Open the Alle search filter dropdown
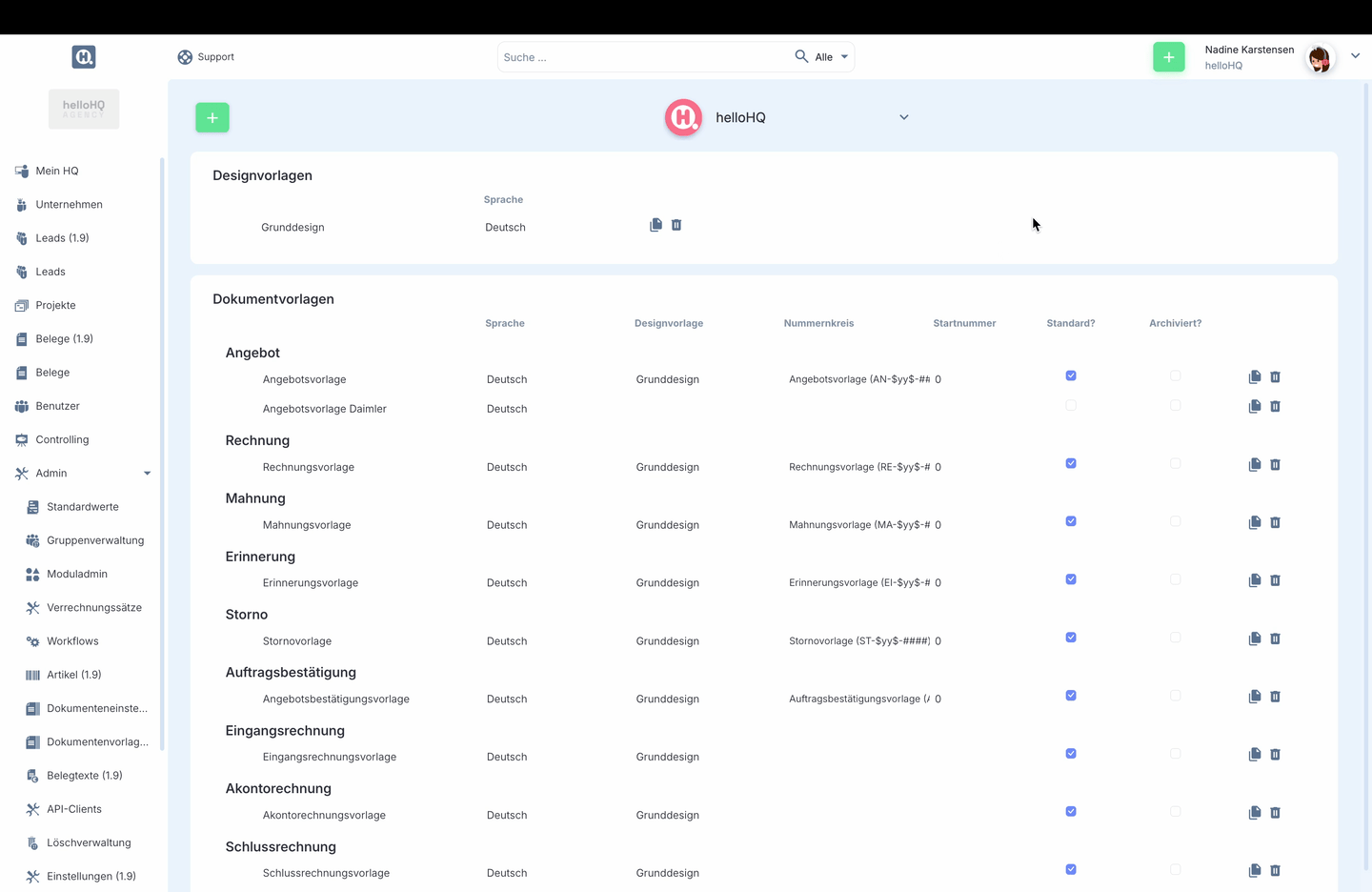Image resolution: width=1372 pixels, height=892 pixels. [832, 57]
